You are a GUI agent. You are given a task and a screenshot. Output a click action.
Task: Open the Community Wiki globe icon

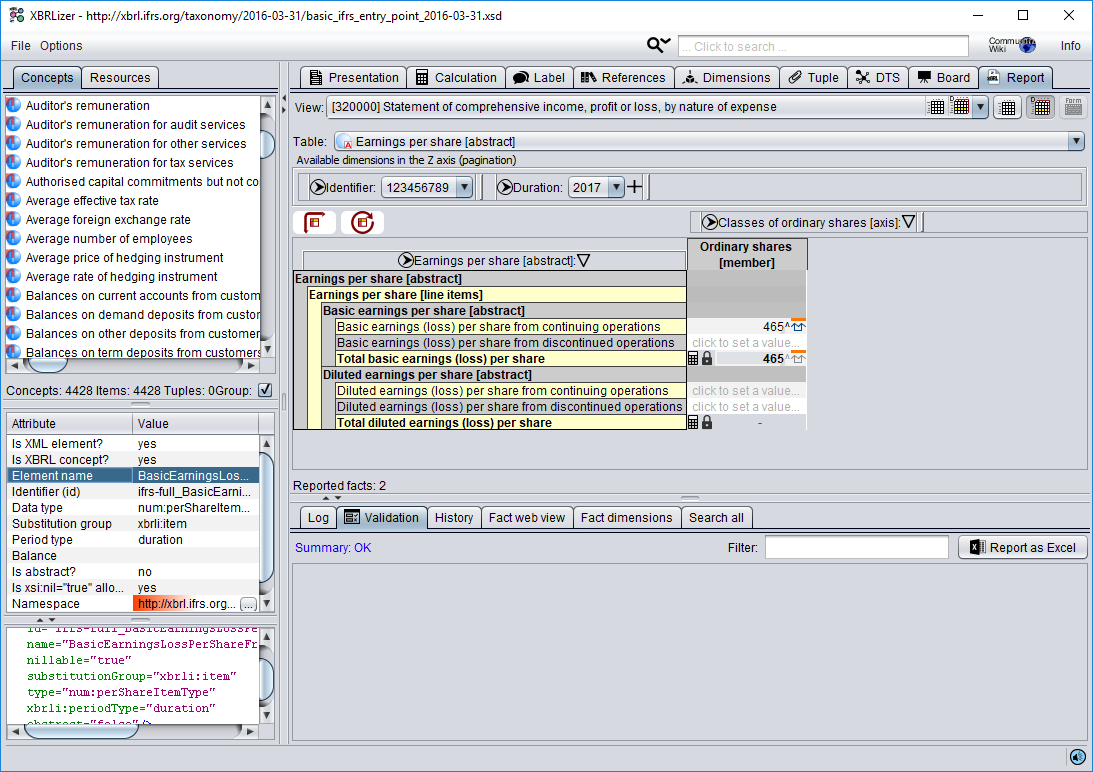tap(1027, 45)
